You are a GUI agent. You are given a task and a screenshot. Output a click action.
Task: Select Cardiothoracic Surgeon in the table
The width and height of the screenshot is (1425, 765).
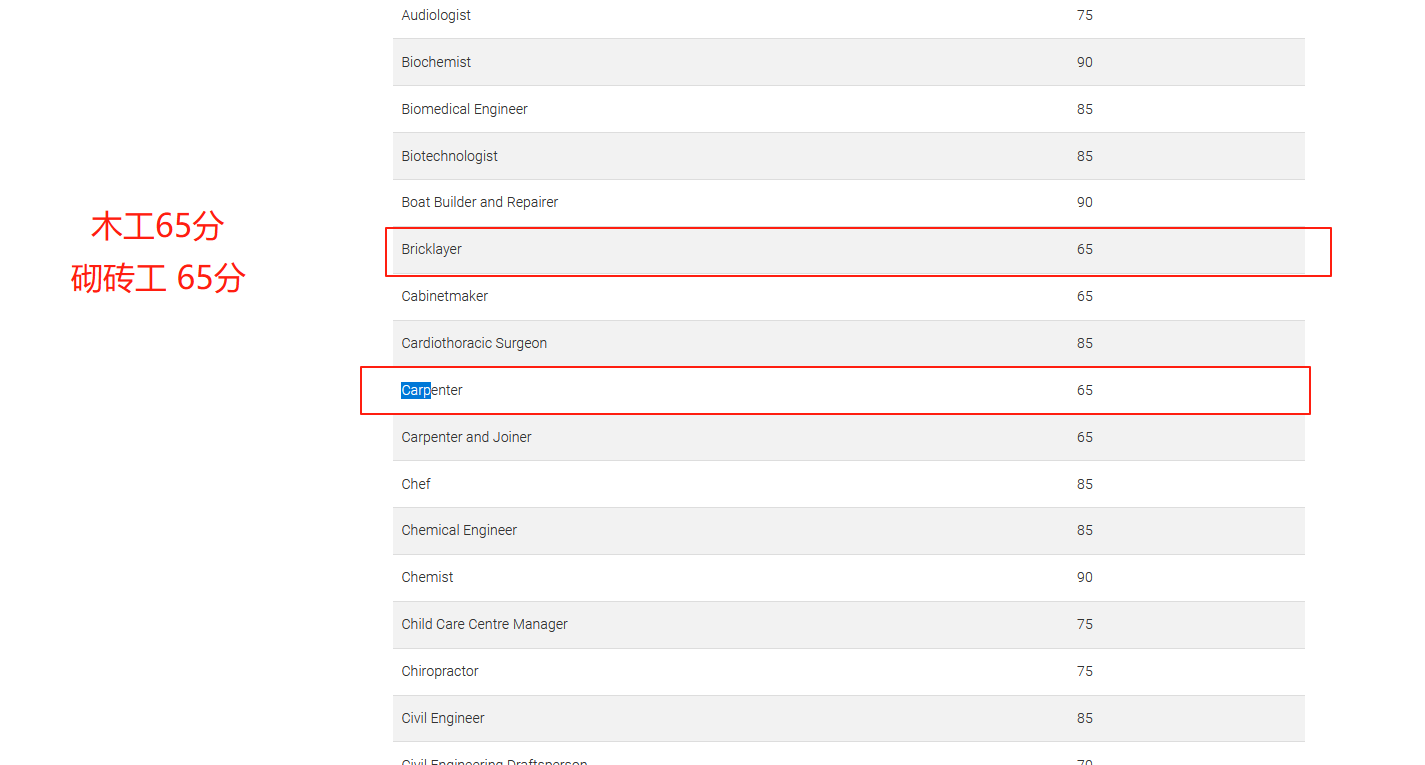click(x=474, y=343)
